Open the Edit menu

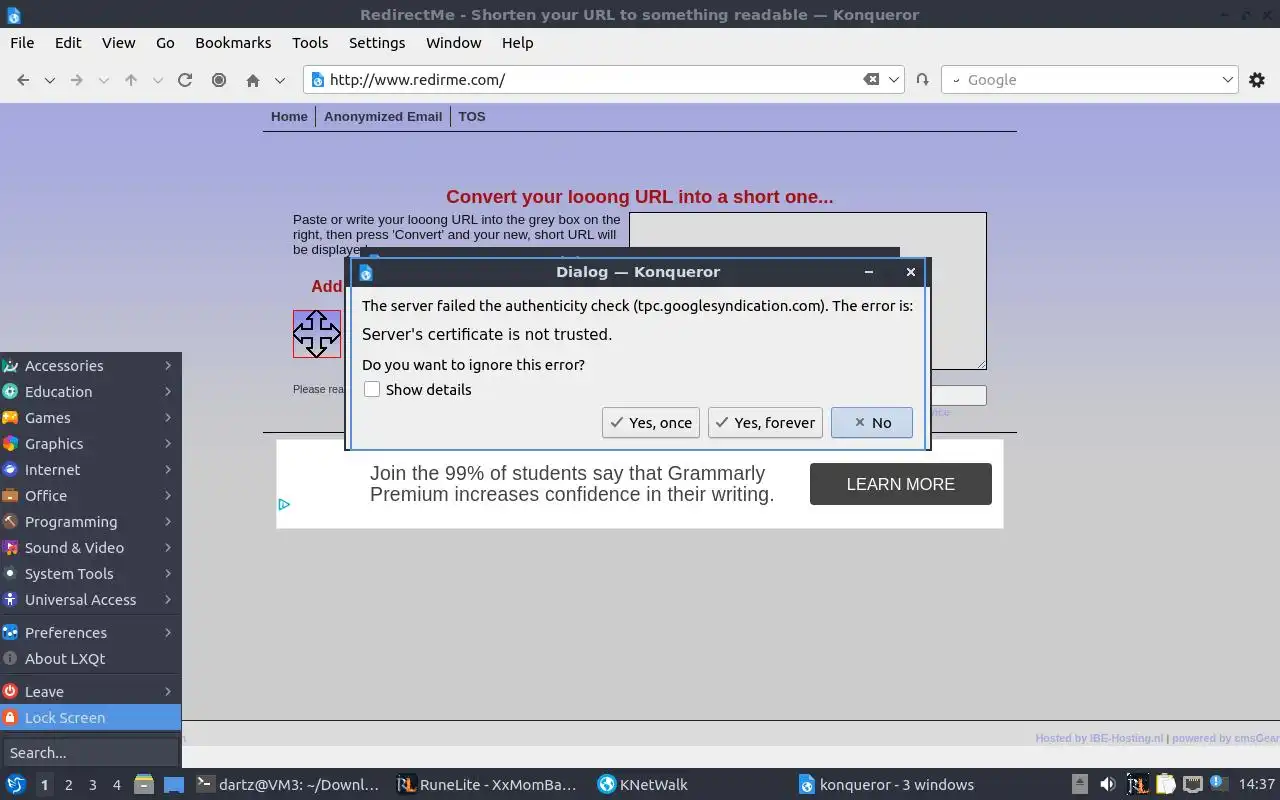click(x=68, y=43)
